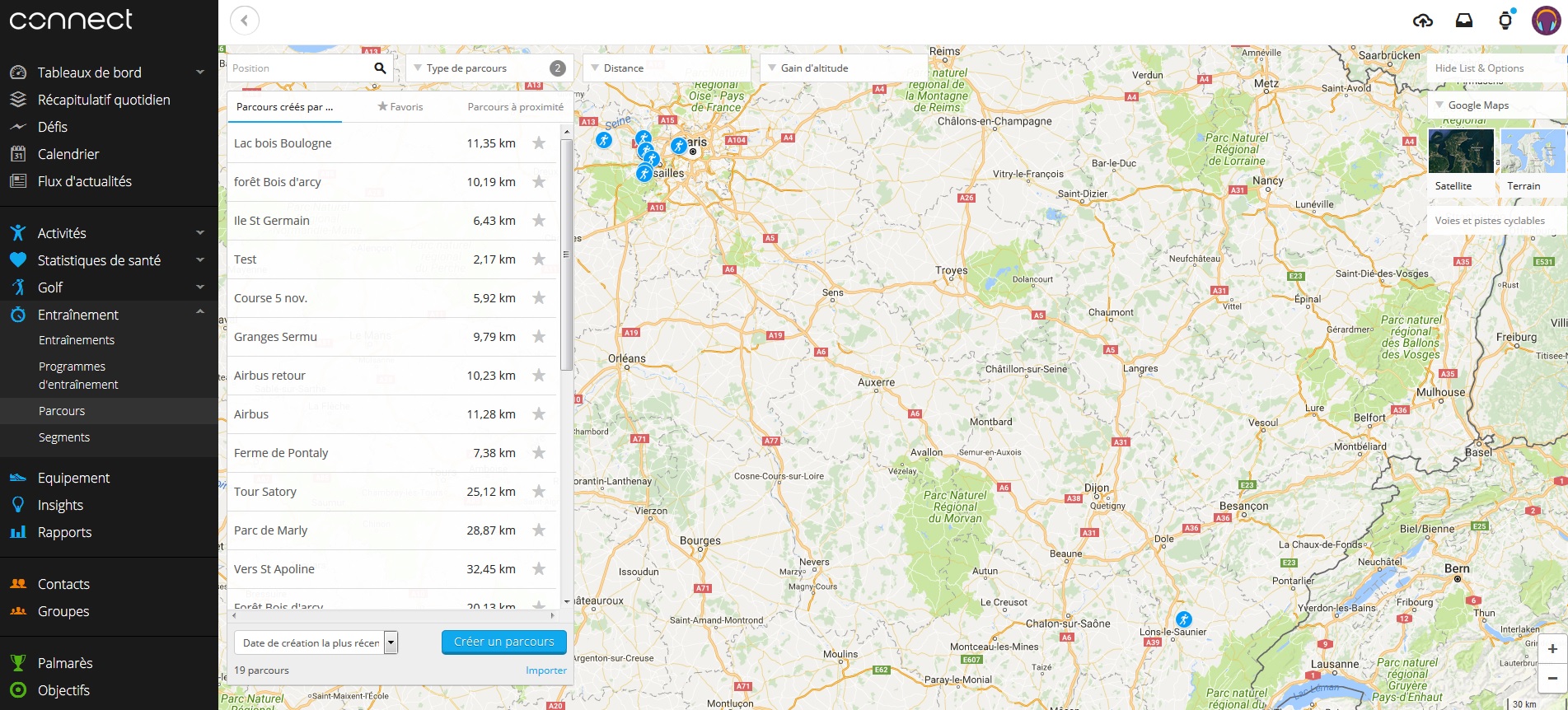Screen dimensions: 1568x710
Task: Click the cloud upload icon
Action: coord(1423,21)
